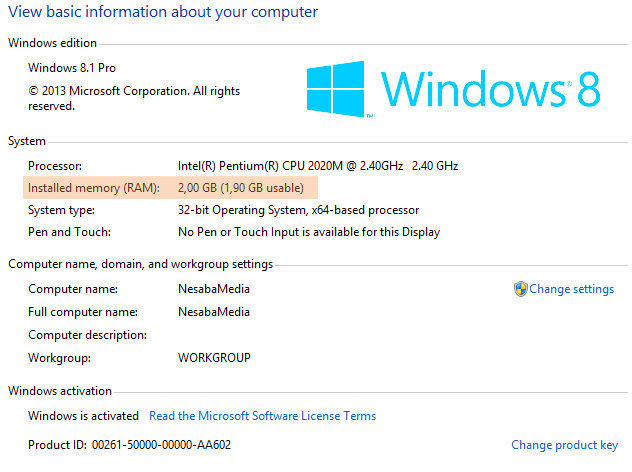Click the Change product key link

564,445
